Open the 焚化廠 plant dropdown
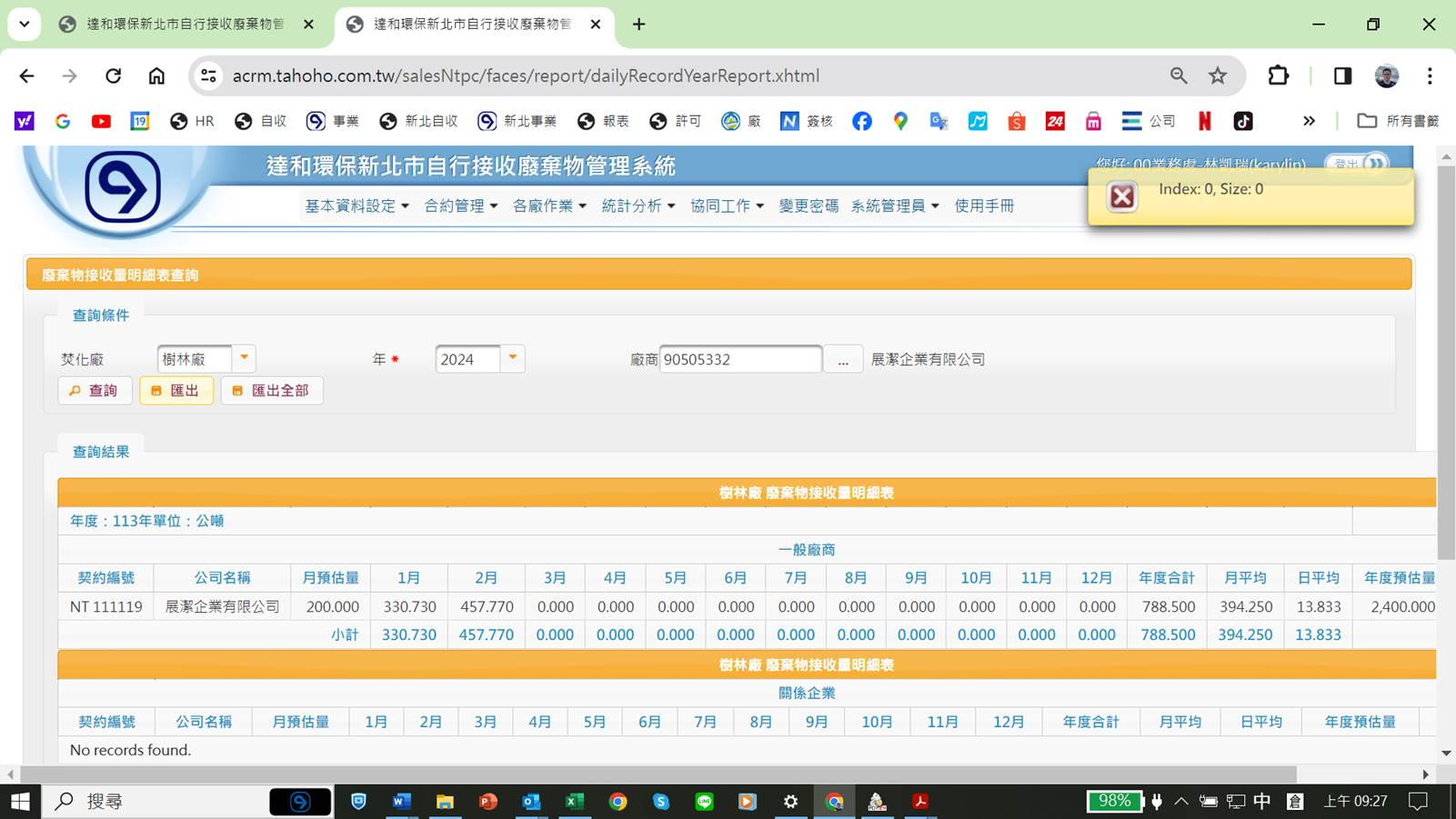Image resolution: width=1456 pixels, height=819 pixels. point(244,358)
